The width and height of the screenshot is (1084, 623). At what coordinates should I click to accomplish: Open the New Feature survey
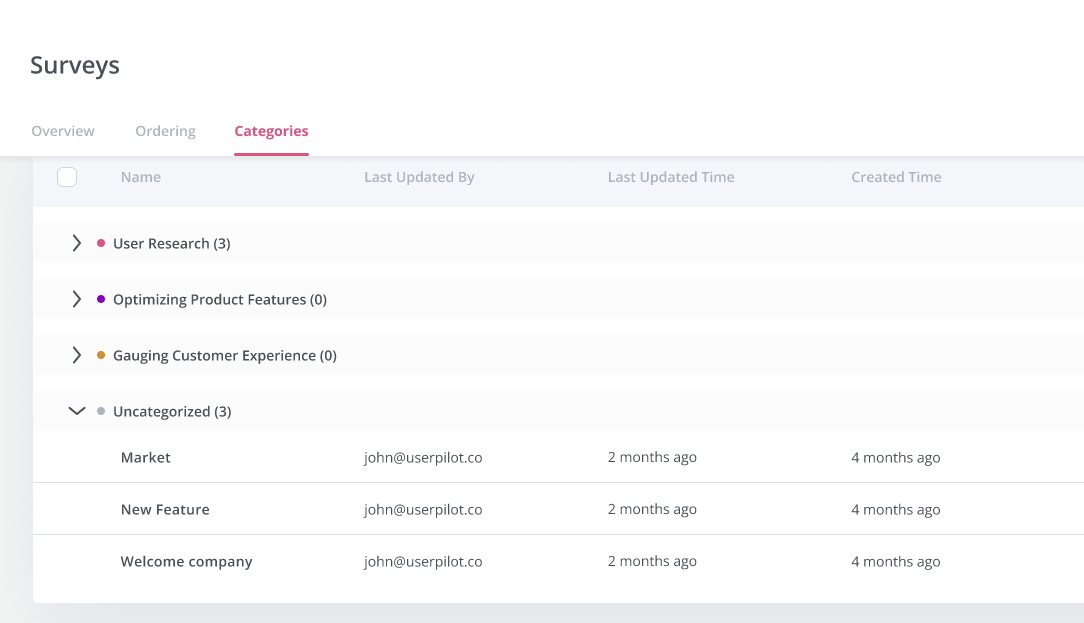[165, 510]
